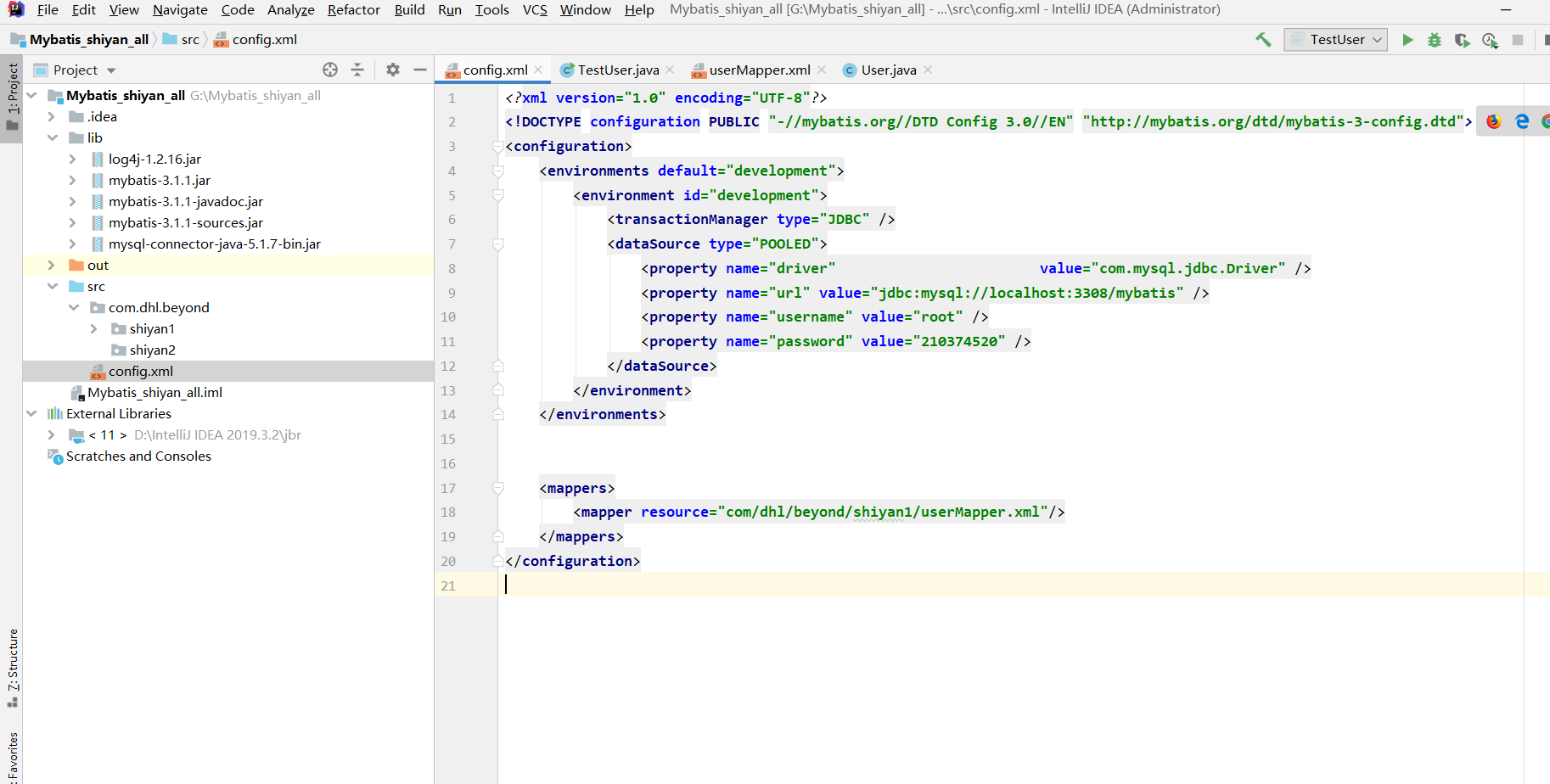Select mybatis-3.1.1-sources.jar in tree

tap(185, 222)
